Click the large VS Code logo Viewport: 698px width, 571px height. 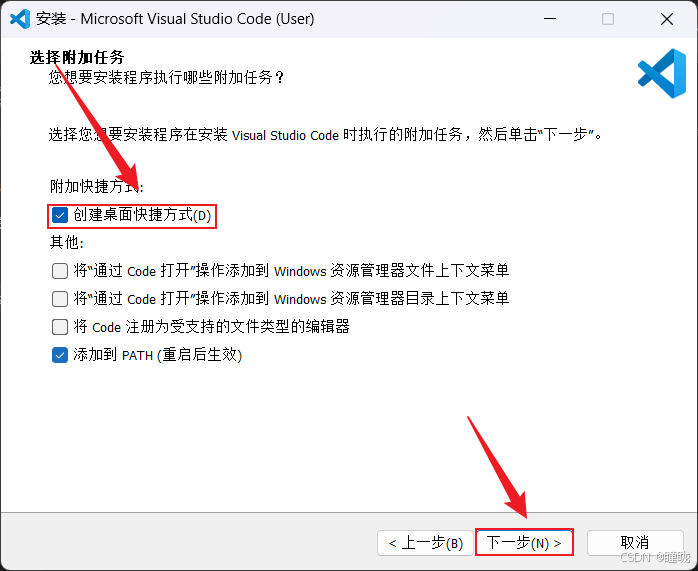[x=662, y=73]
